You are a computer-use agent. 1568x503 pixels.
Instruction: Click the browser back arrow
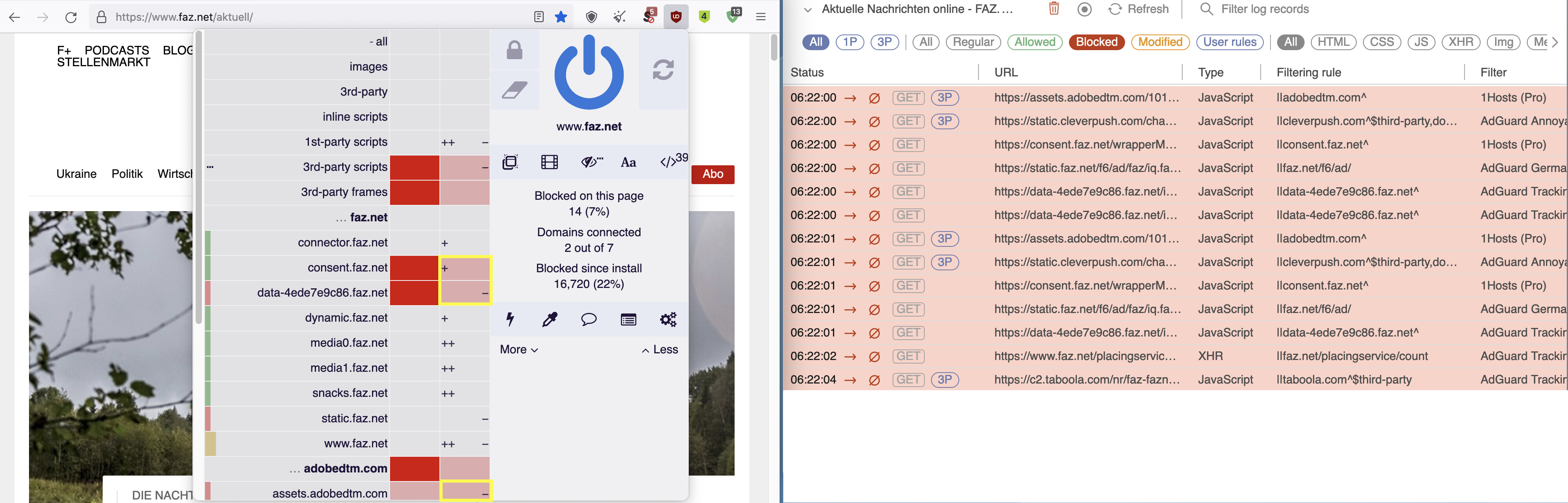15,17
